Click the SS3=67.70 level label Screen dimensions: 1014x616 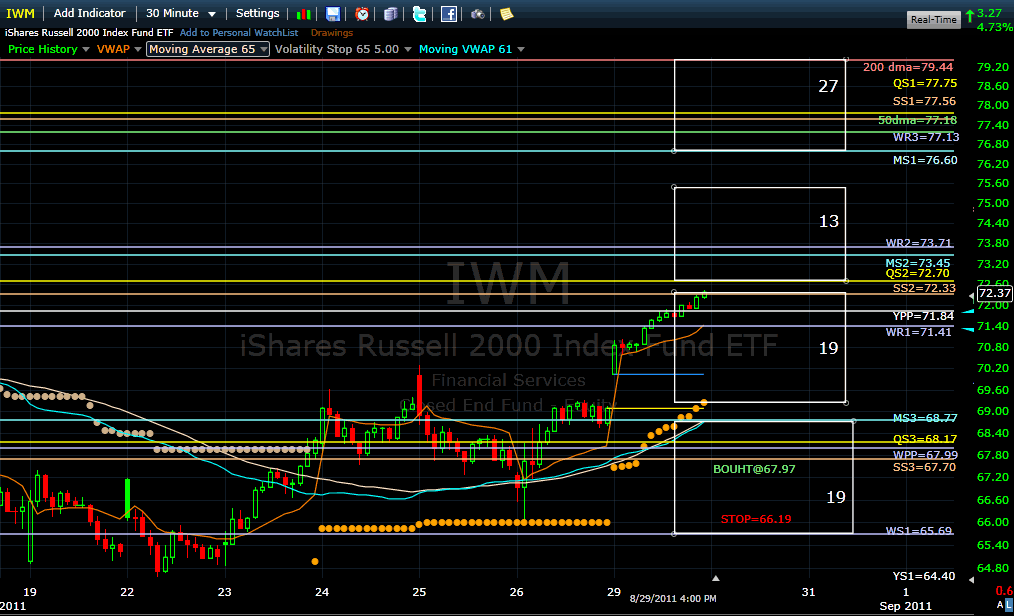coord(924,467)
